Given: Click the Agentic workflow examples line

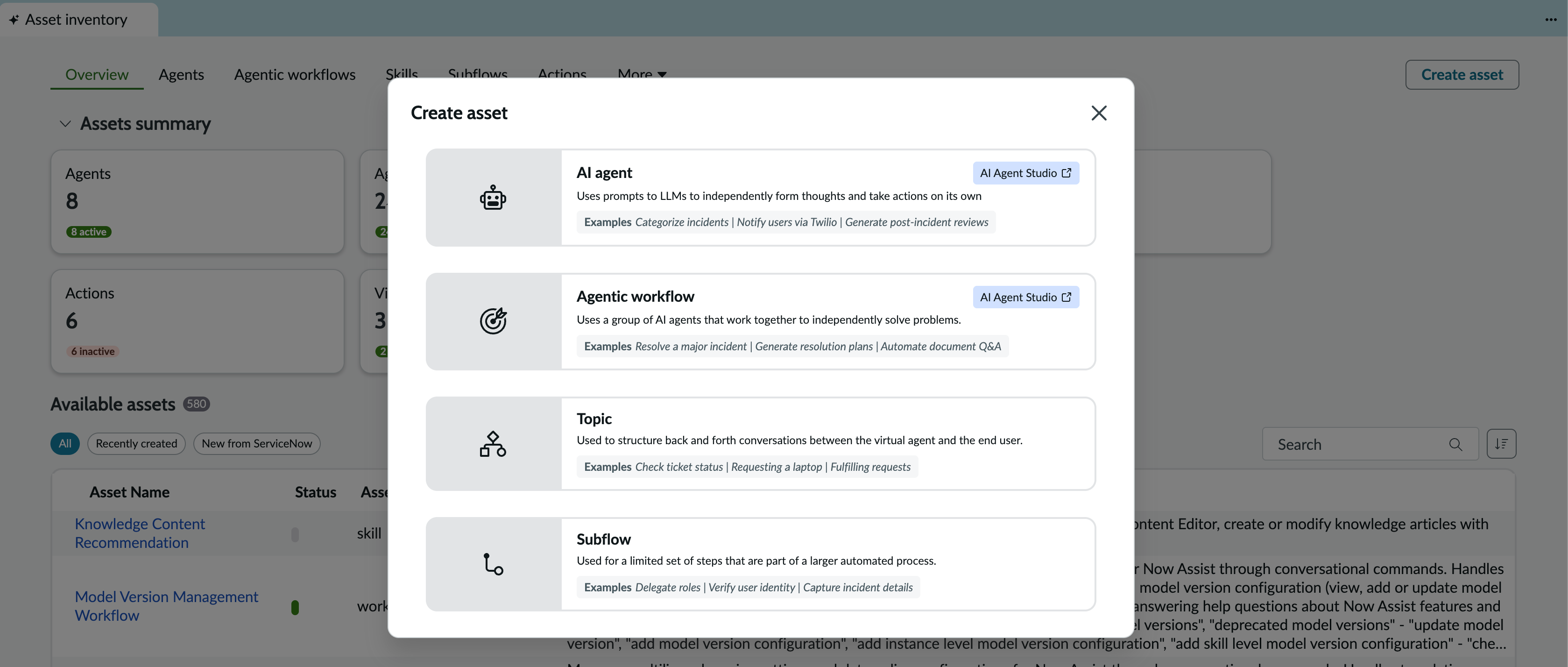Looking at the screenshot, I should (792, 347).
